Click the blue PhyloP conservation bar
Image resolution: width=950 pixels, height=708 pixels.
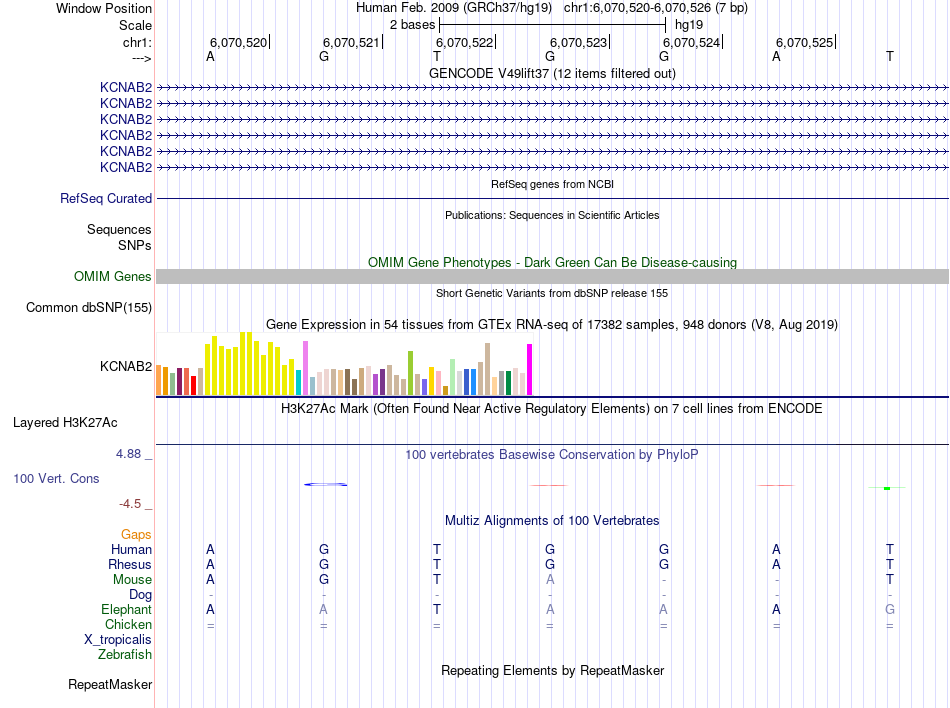click(325, 485)
